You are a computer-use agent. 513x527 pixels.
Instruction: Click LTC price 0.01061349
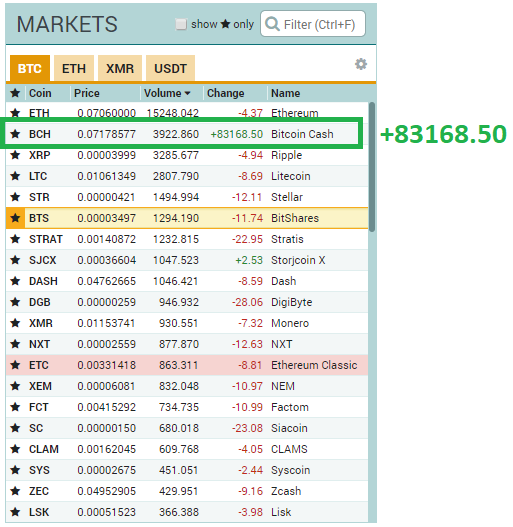[107, 176]
